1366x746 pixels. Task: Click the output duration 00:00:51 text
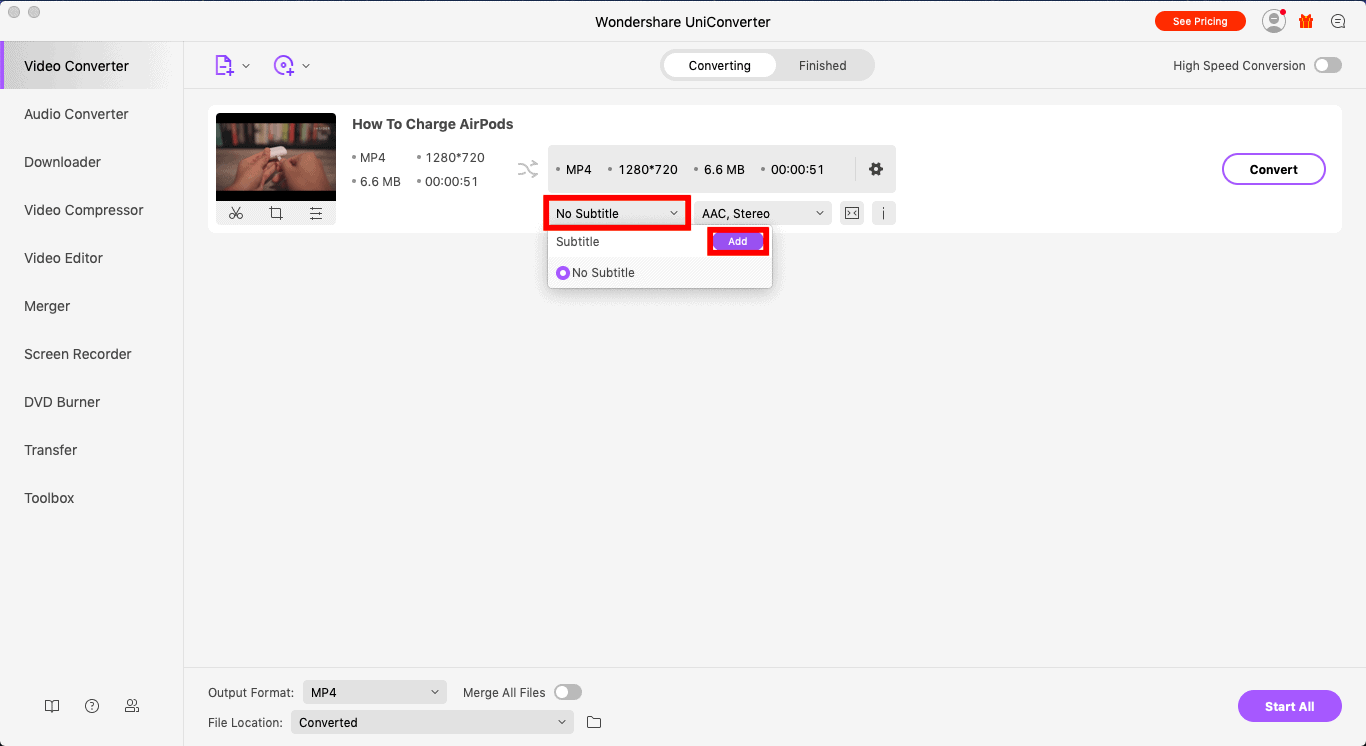[x=797, y=169]
